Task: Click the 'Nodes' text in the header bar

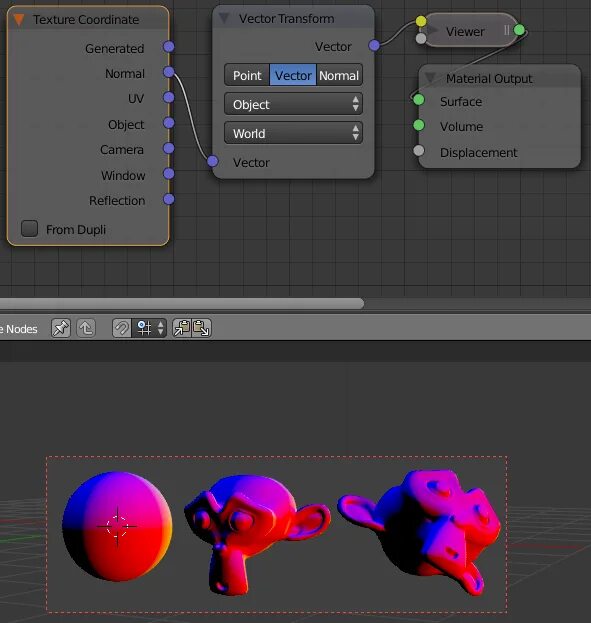Action: coord(21,329)
